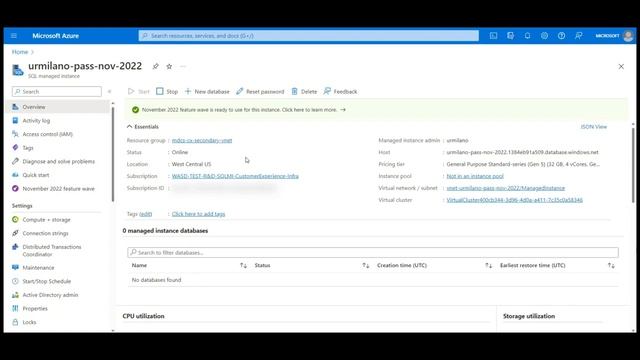Screen dimensions: 640x360
Task: Click Not in an instance pool link
Action: pos(475,176)
